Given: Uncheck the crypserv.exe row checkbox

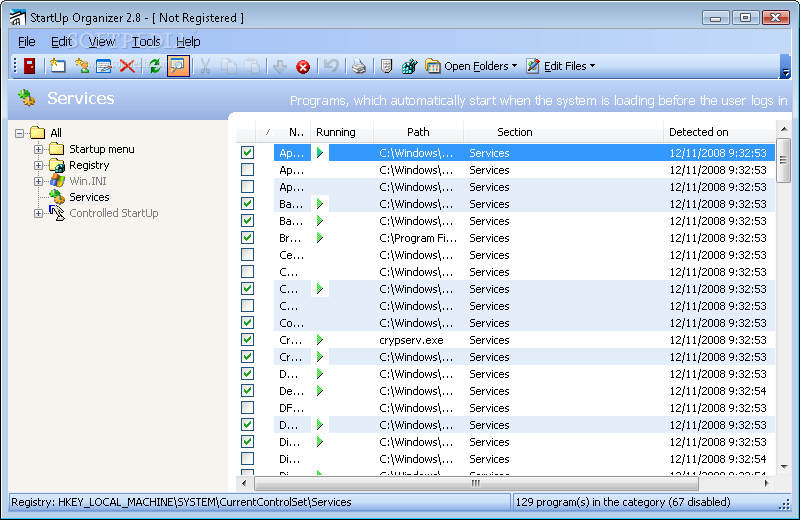Looking at the screenshot, I should [x=247, y=340].
